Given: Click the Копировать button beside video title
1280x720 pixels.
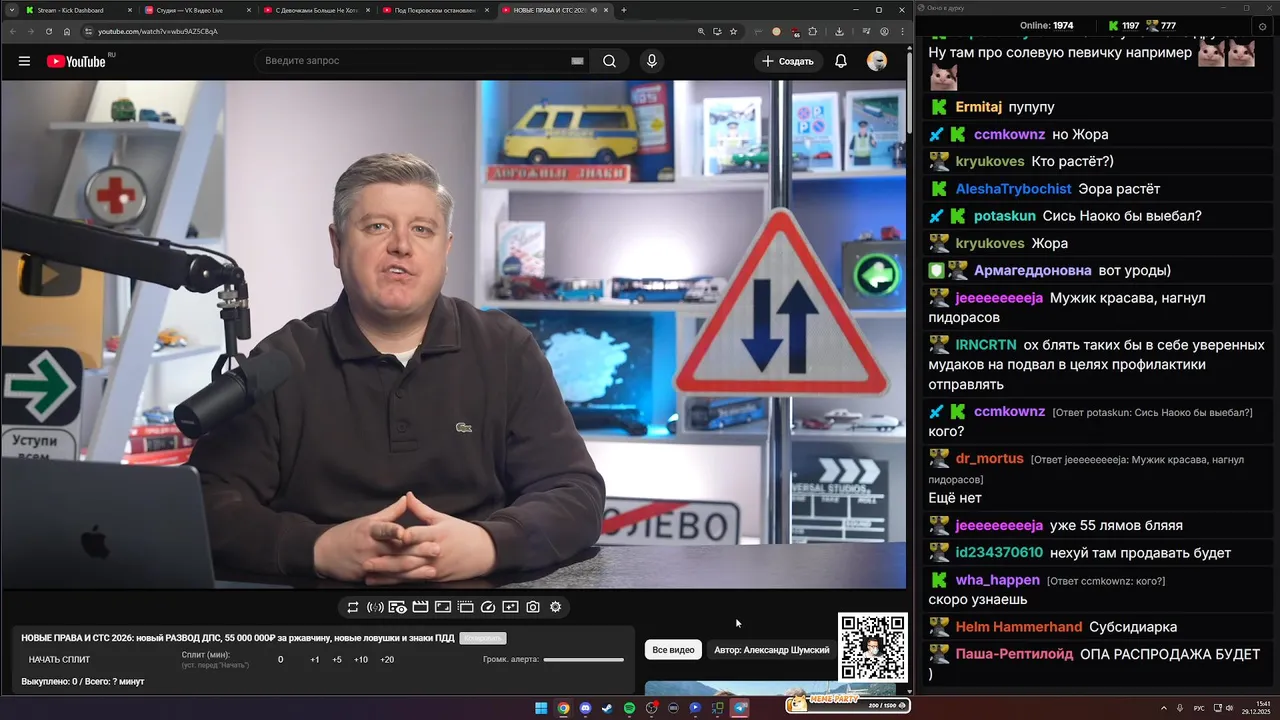Looking at the screenshot, I should click(483, 638).
